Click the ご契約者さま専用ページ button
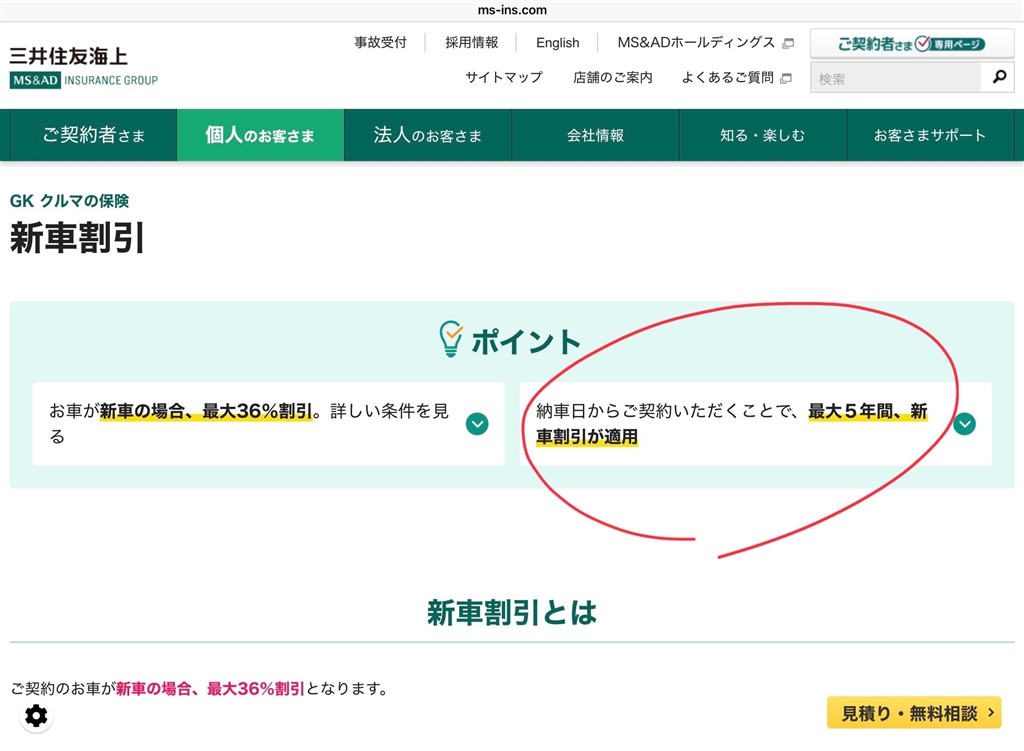 (x=912, y=44)
